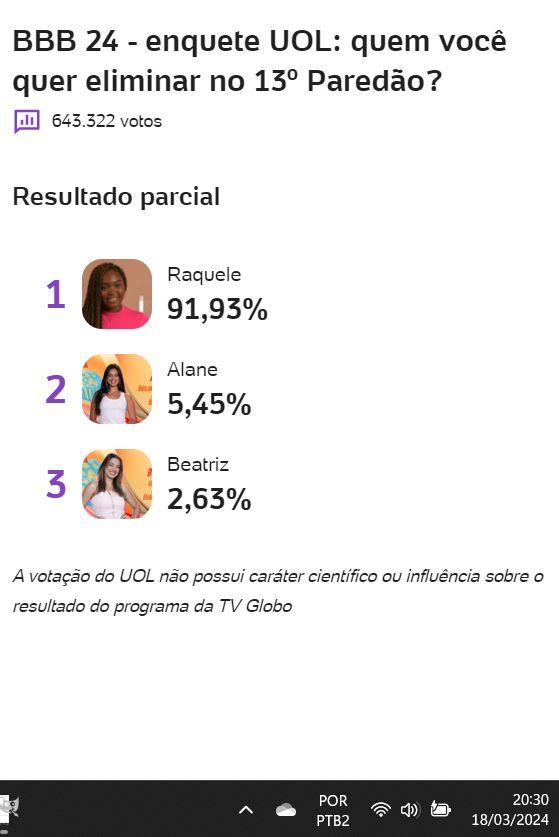The width and height of the screenshot is (559, 837).
Task: Click the OneDrive cloud tray icon
Action: [286, 810]
